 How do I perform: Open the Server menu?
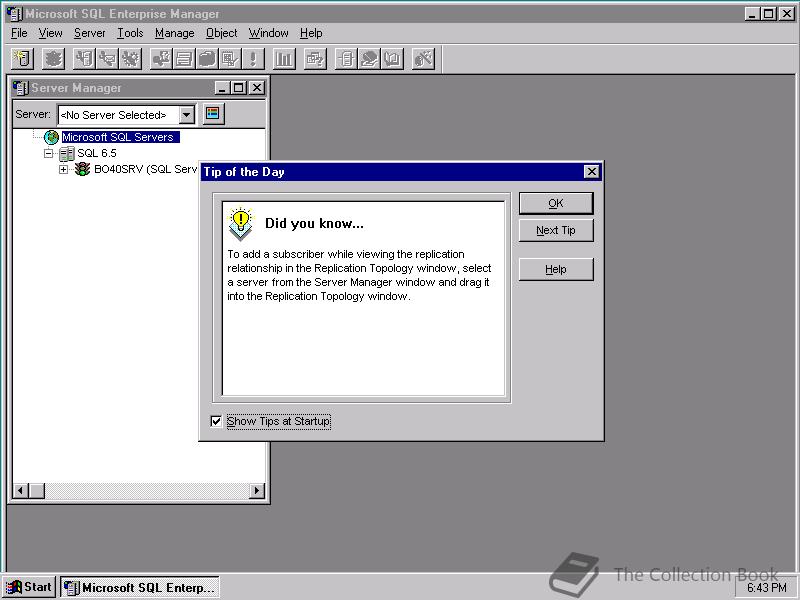click(x=89, y=33)
